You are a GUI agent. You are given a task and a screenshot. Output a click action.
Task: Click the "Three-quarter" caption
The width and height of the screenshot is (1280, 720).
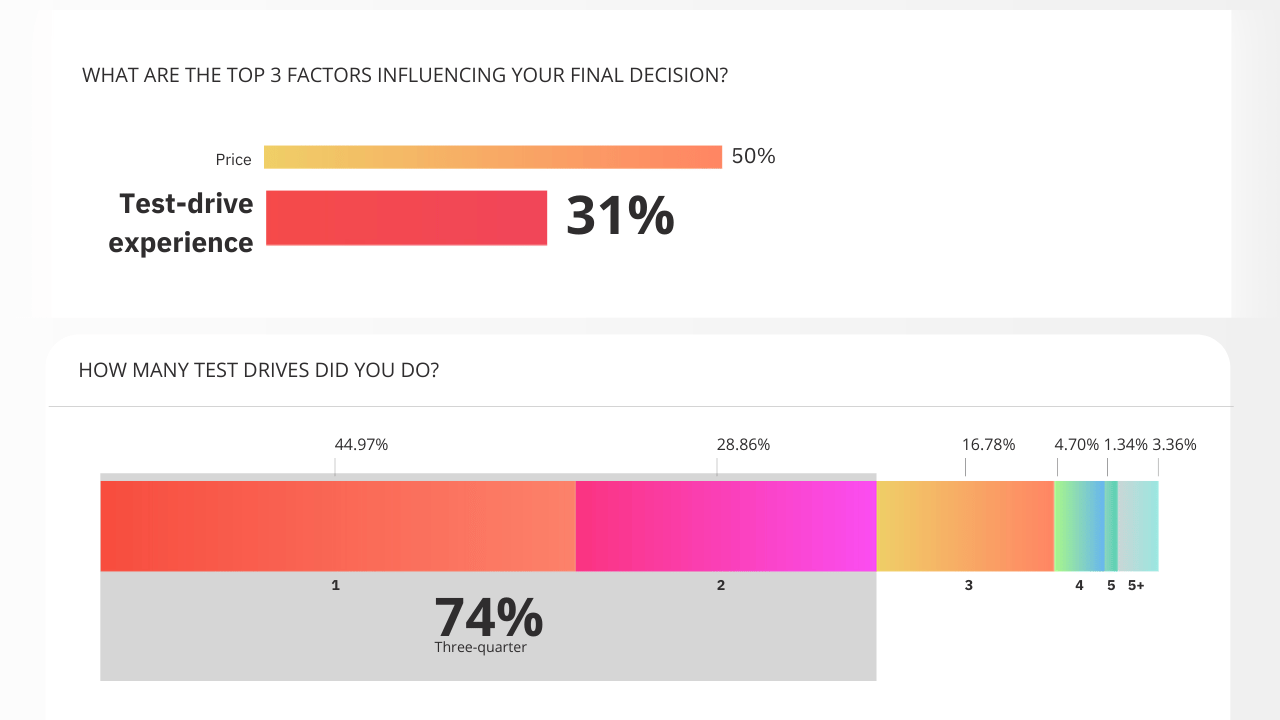(x=480, y=647)
